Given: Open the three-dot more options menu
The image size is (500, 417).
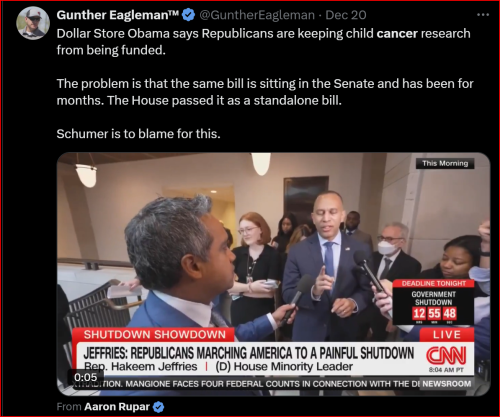Looking at the screenshot, I should 483,15.
